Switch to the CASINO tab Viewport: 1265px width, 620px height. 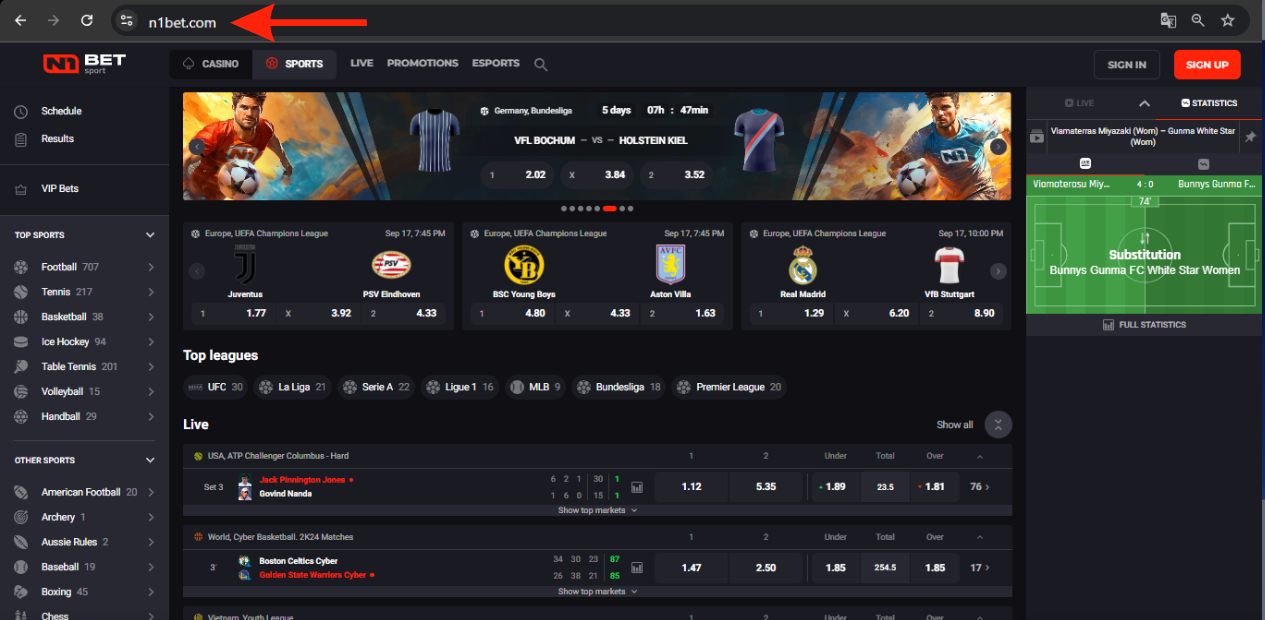pos(211,64)
